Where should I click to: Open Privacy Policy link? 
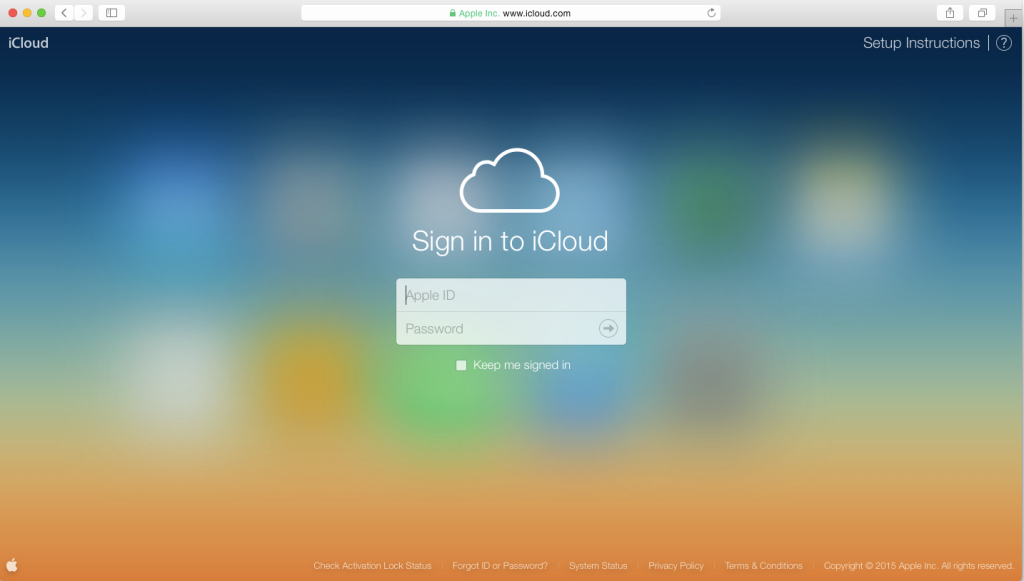(676, 566)
